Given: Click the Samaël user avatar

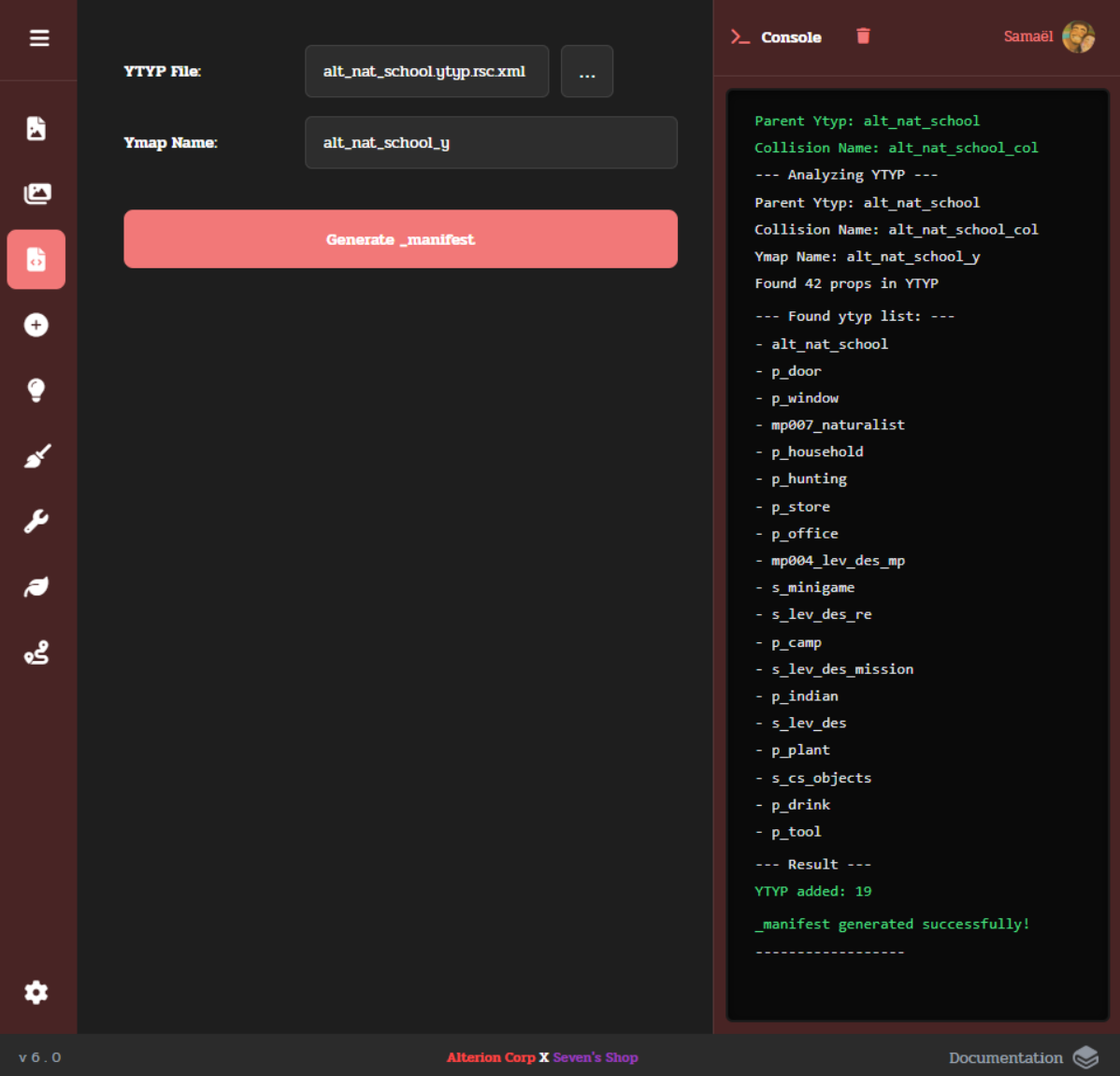Looking at the screenshot, I should coord(1078,36).
